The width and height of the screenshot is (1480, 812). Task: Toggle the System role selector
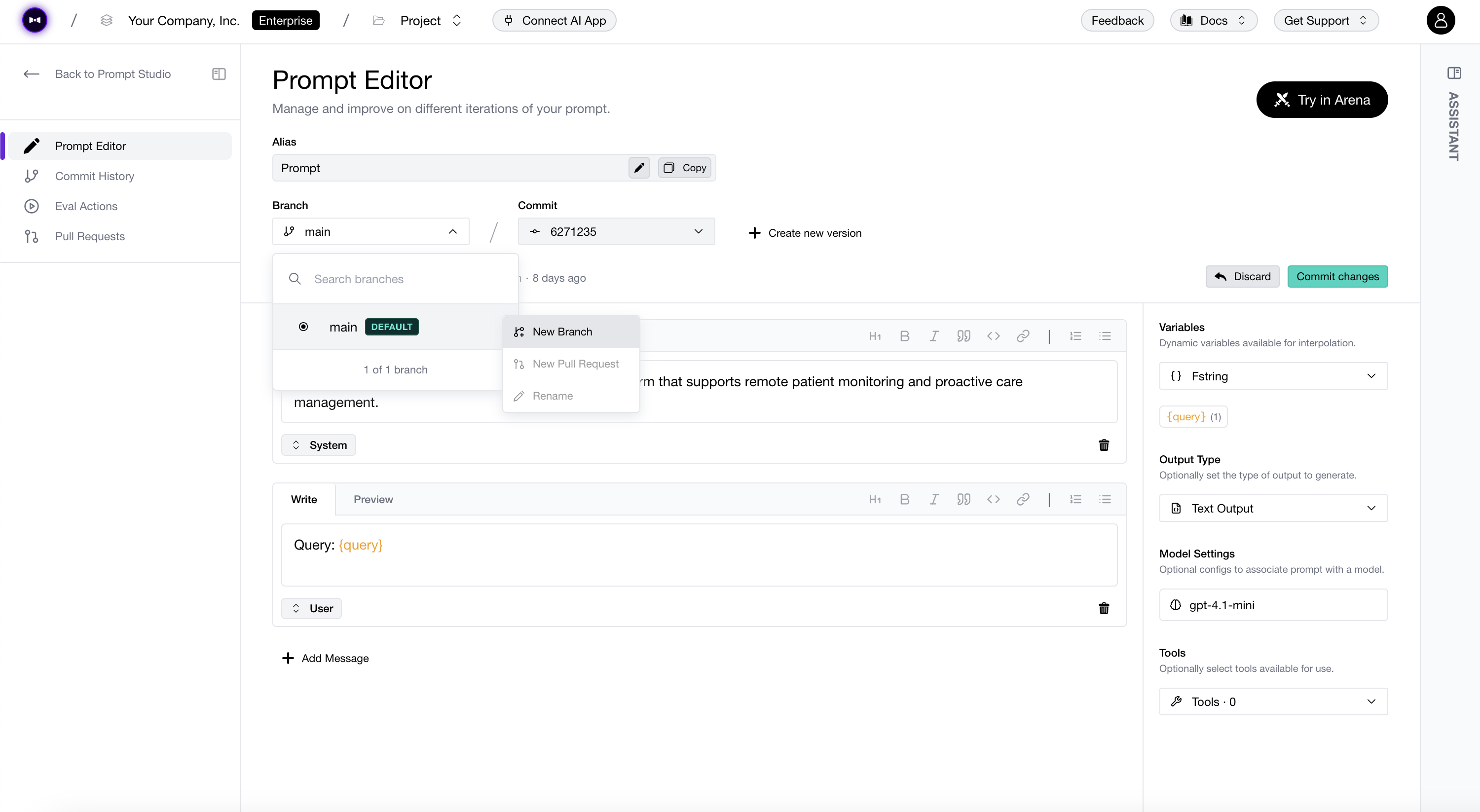319,445
